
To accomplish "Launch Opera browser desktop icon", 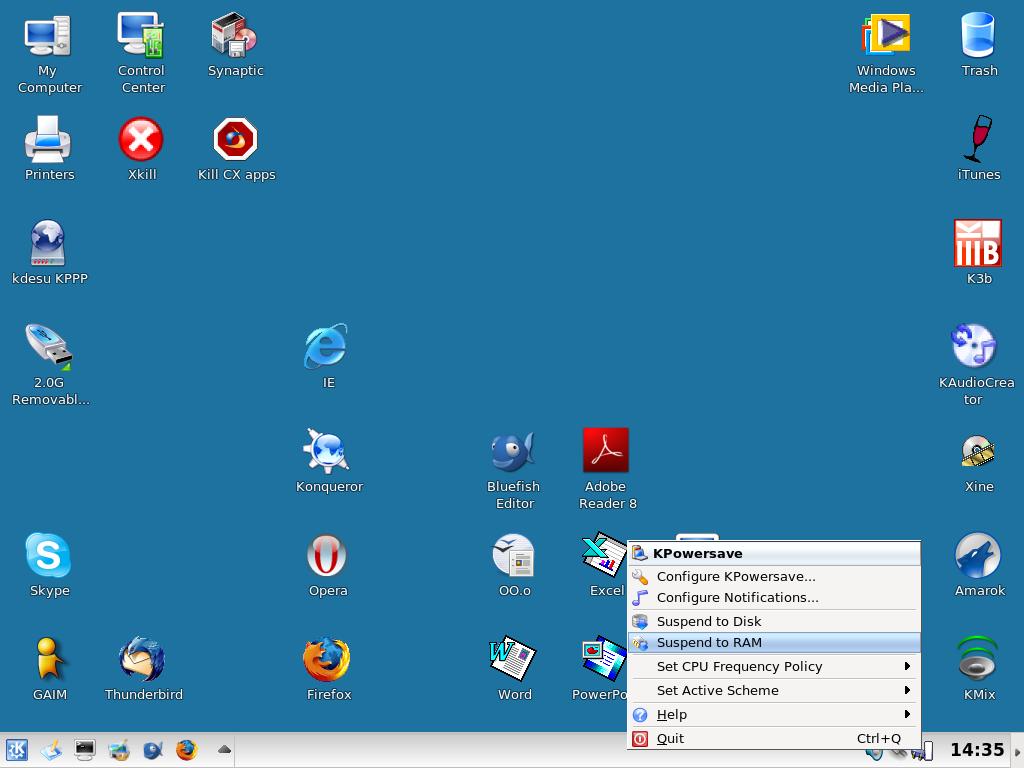I will tap(327, 555).
